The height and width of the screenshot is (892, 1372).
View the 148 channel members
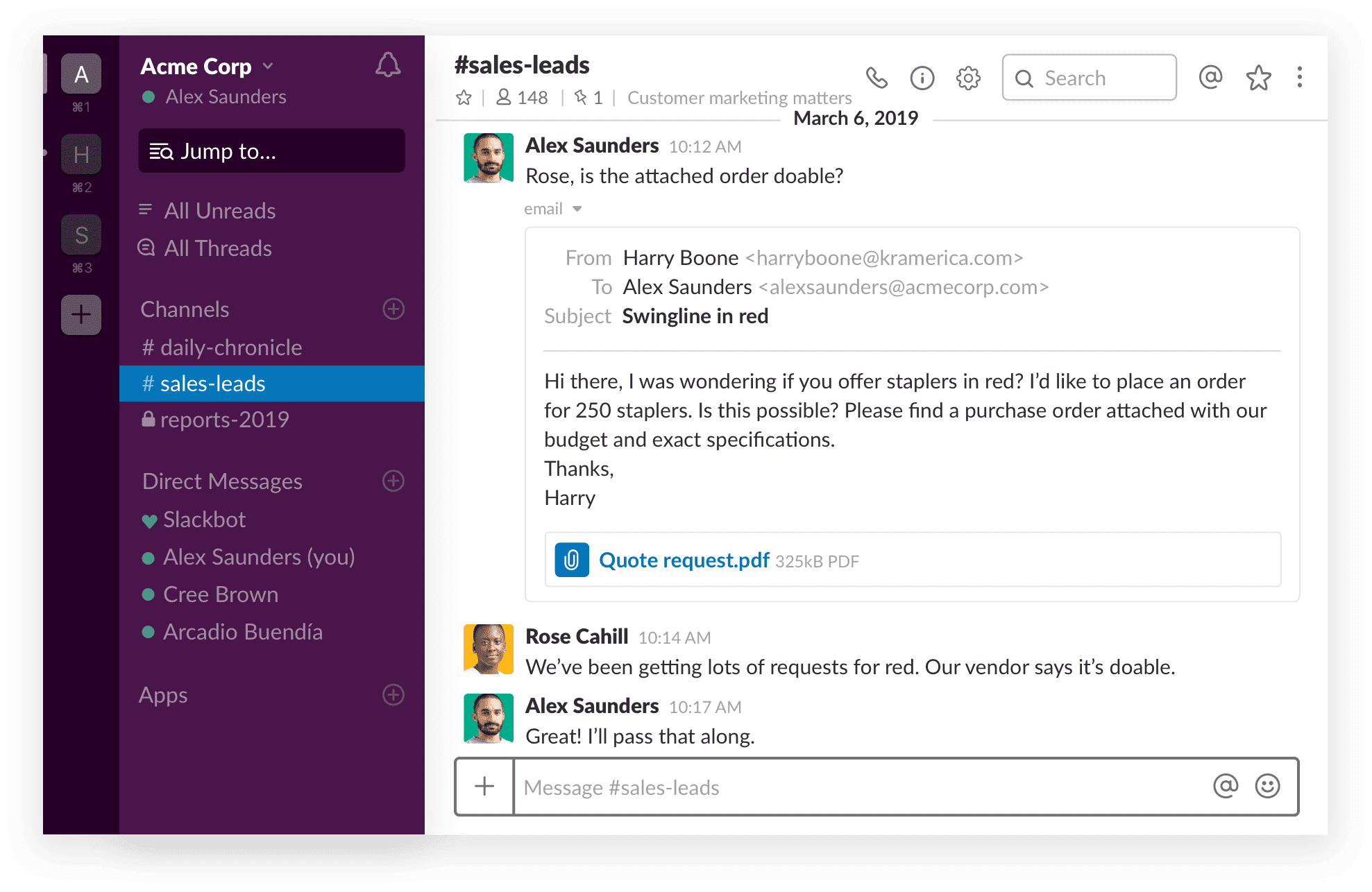coord(523,98)
